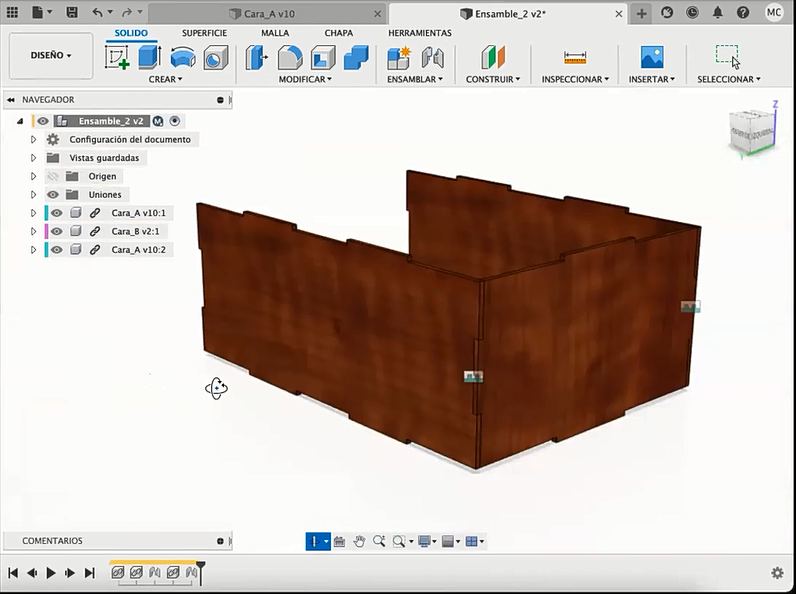Image resolution: width=796 pixels, height=594 pixels.
Task: Click the Insert image icon
Action: point(652,57)
